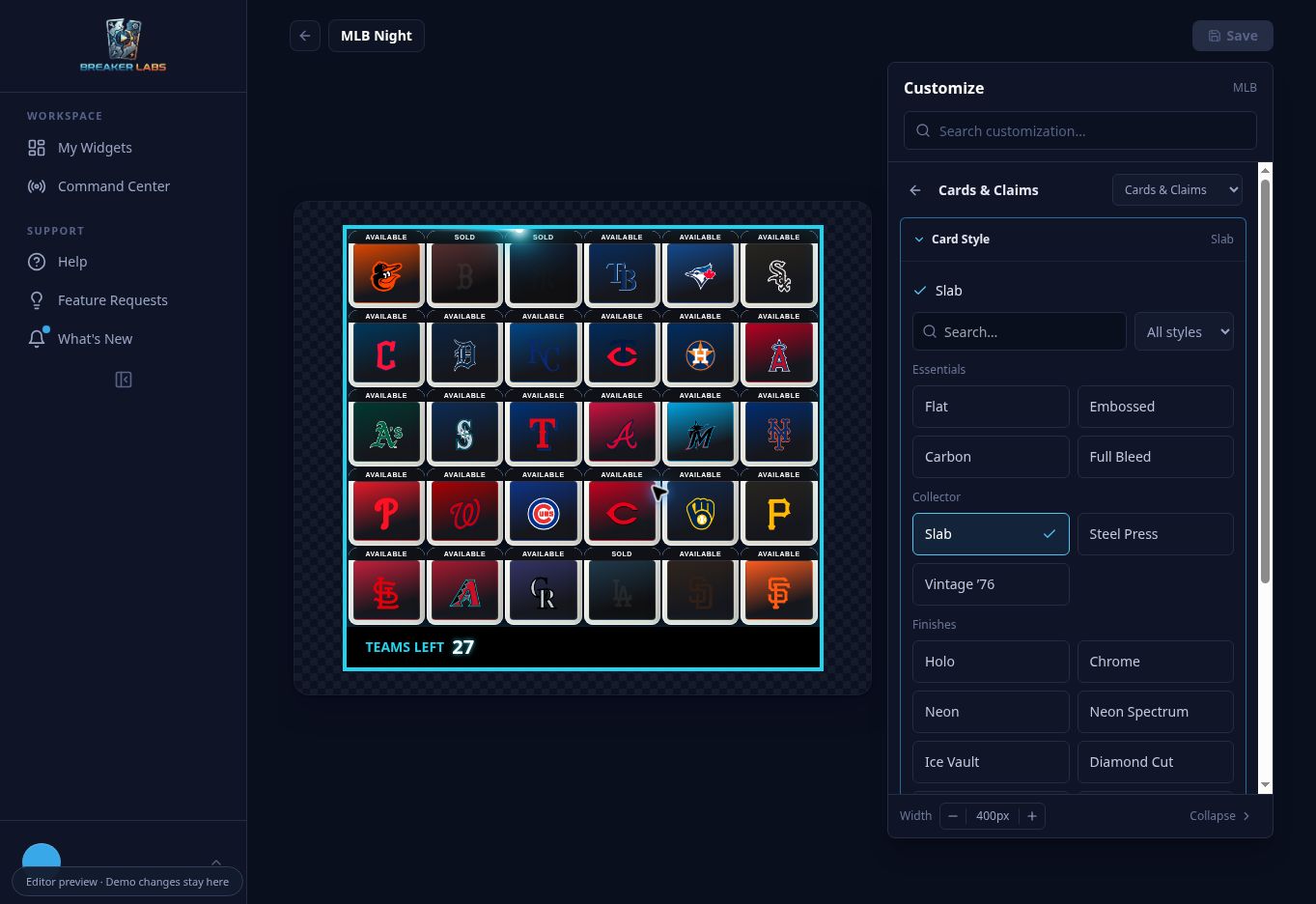The image size is (1316, 904).
Task: Click the Feature Requests lightbulb icon
Action: point(37,300)
